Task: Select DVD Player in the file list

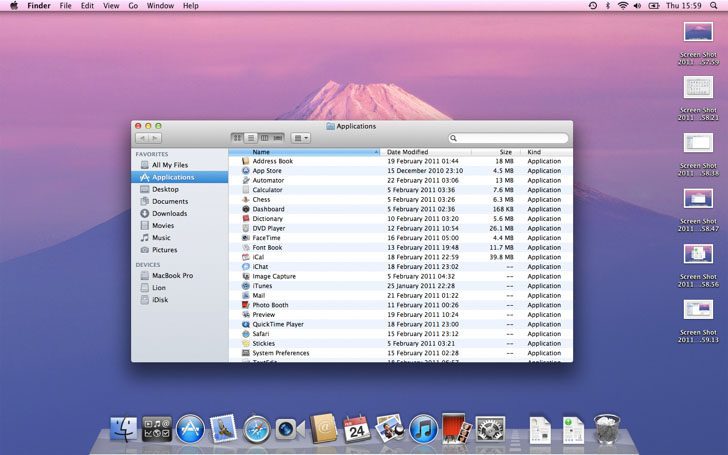Action: pos(401,228)
